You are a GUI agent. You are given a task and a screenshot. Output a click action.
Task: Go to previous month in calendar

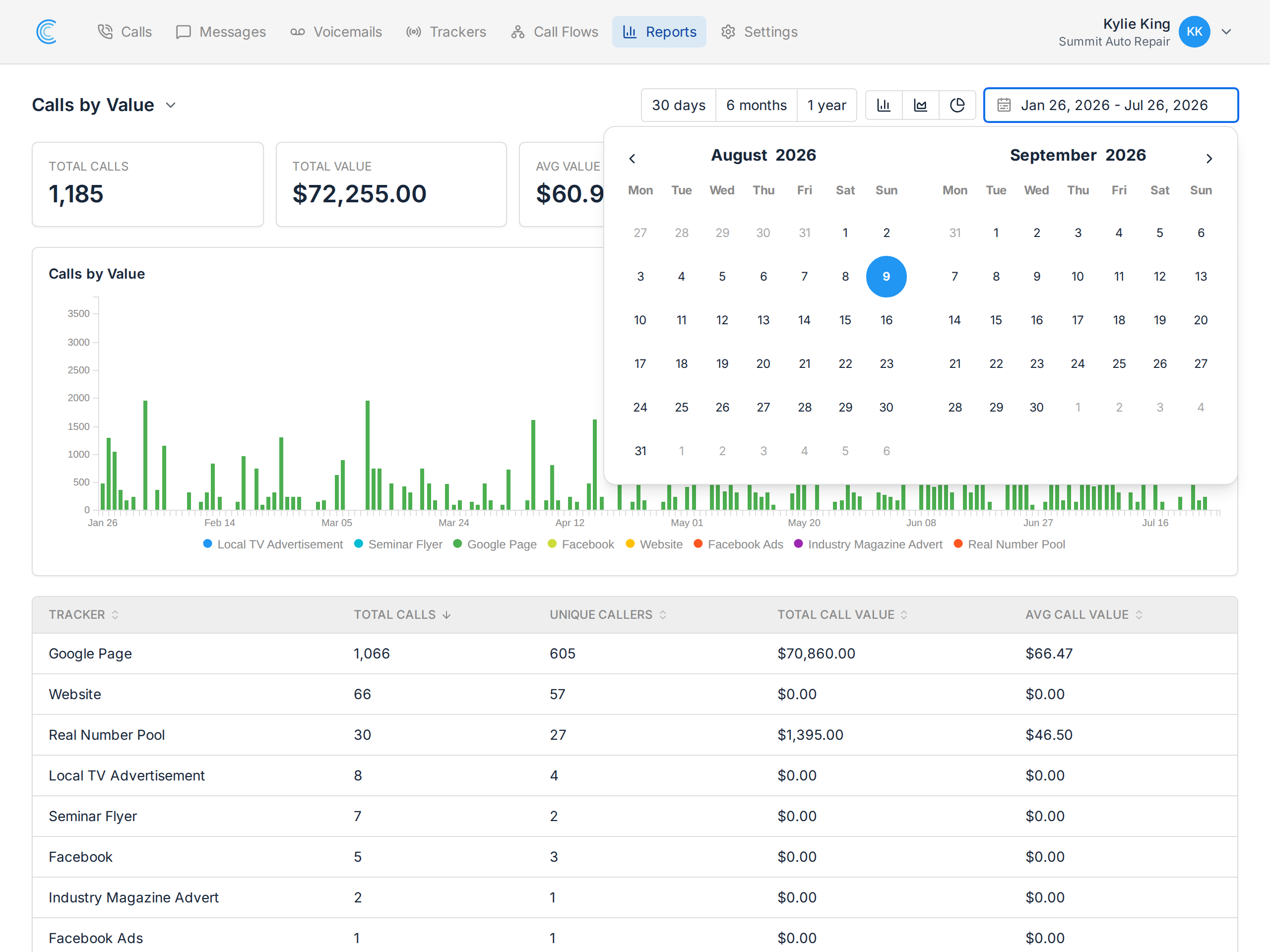click(x=632, y=158)
